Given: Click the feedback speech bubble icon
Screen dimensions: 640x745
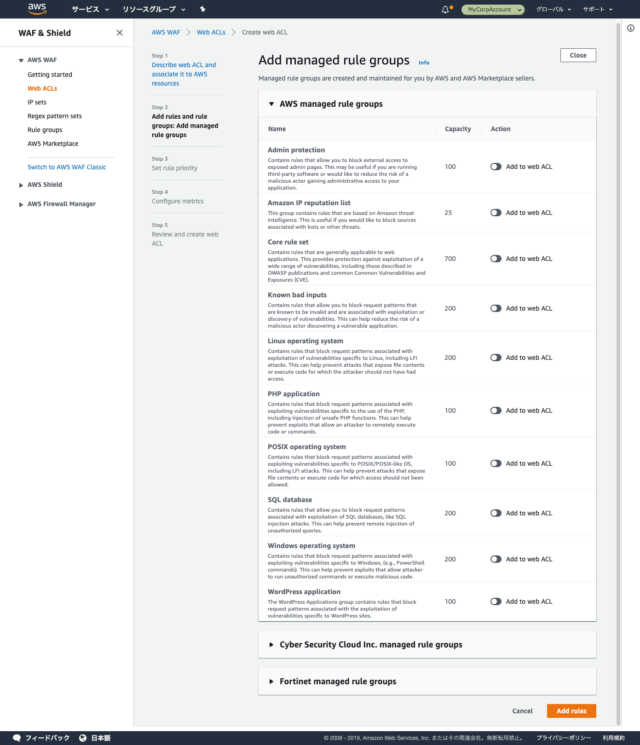Looking at the screenshot, I should point(17,737).
